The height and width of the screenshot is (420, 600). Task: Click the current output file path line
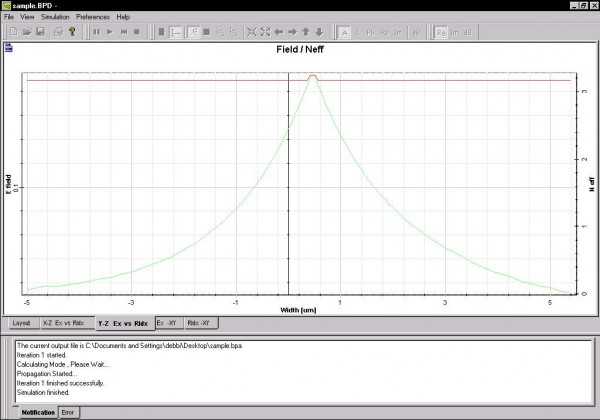point(129,345)
